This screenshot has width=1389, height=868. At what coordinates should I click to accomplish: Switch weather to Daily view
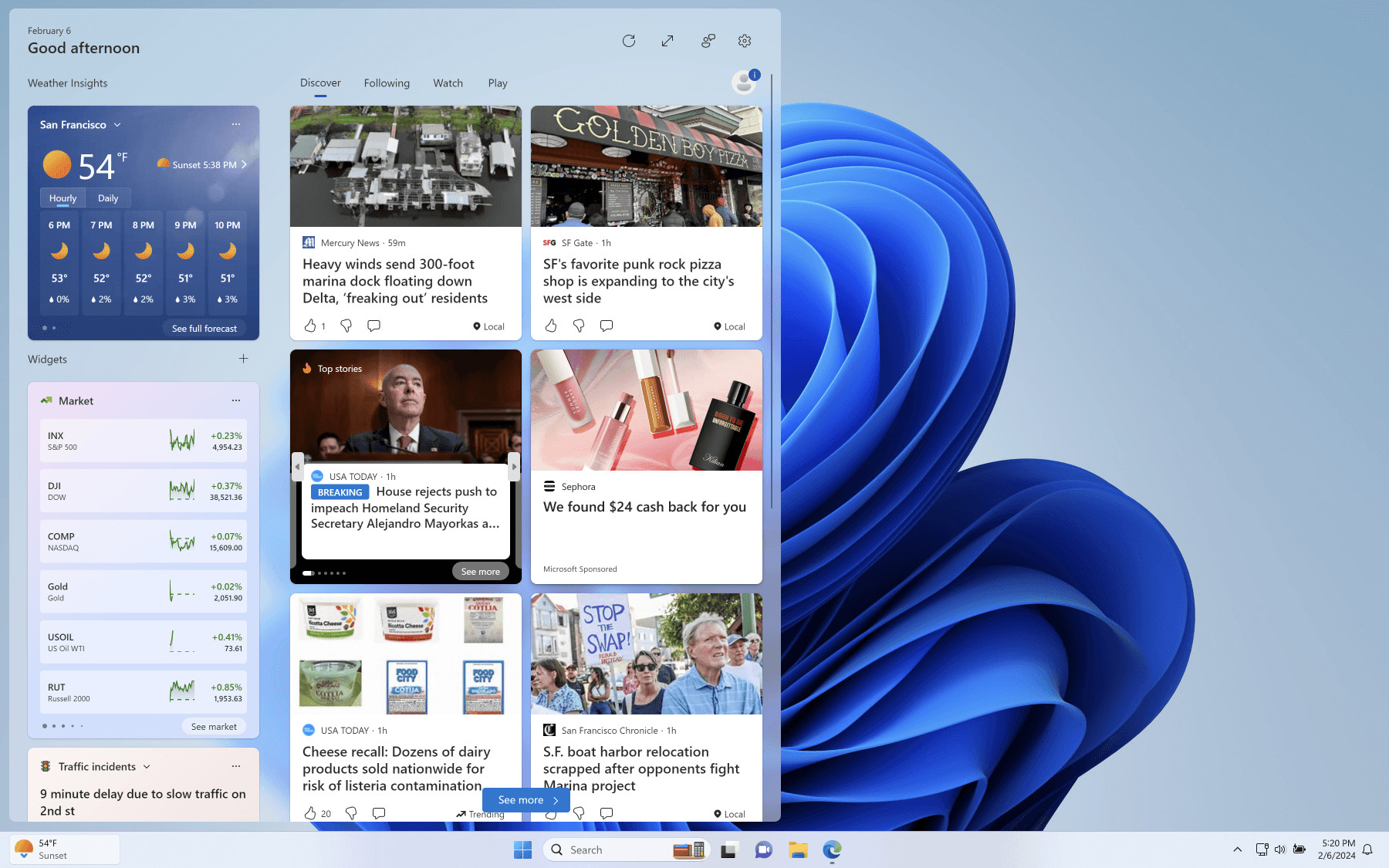click(108, 198)
